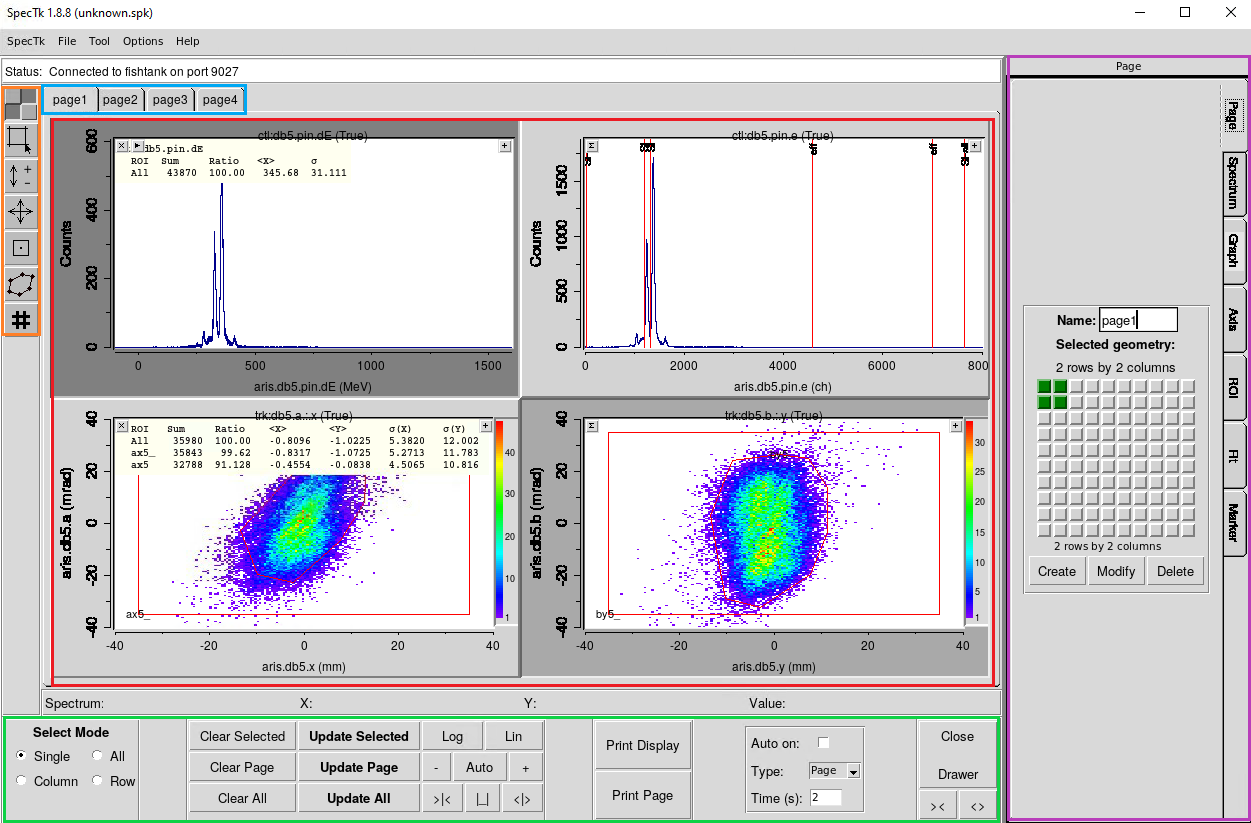Click arrow button beside db5.pin.dE stats title
The height and width of the screenshot is (823, 1251).
point(137,146)
